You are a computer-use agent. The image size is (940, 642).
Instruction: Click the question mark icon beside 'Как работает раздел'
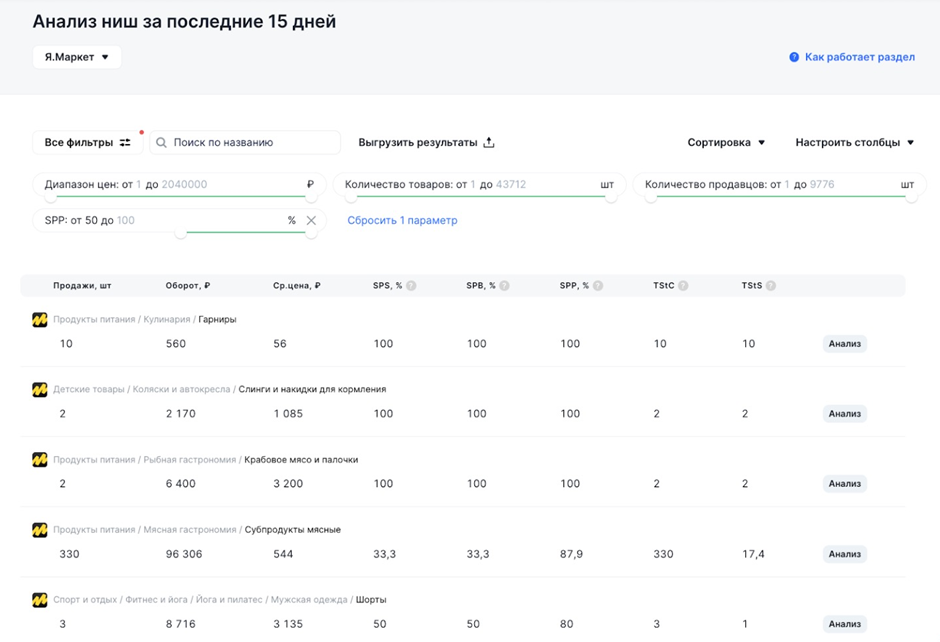(x=794, y=57)
